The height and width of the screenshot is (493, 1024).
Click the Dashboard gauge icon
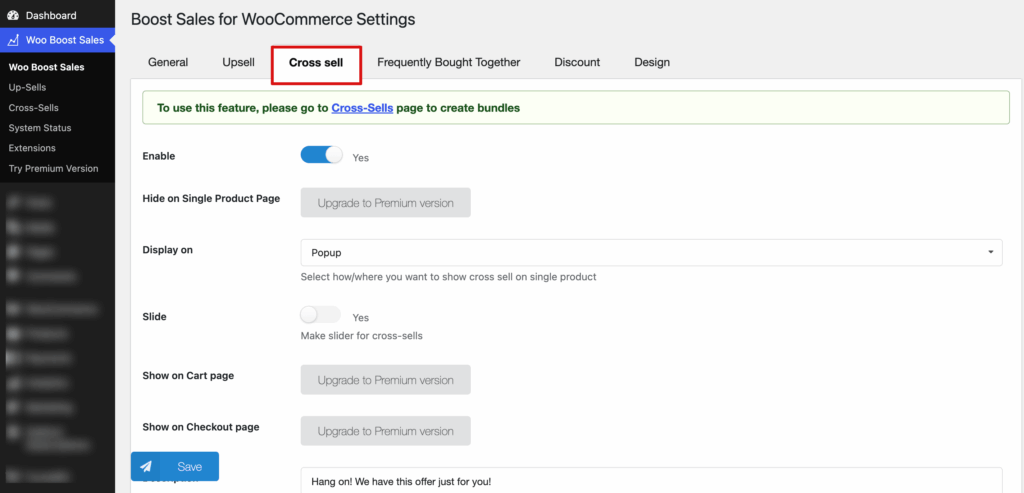[12, 15]
